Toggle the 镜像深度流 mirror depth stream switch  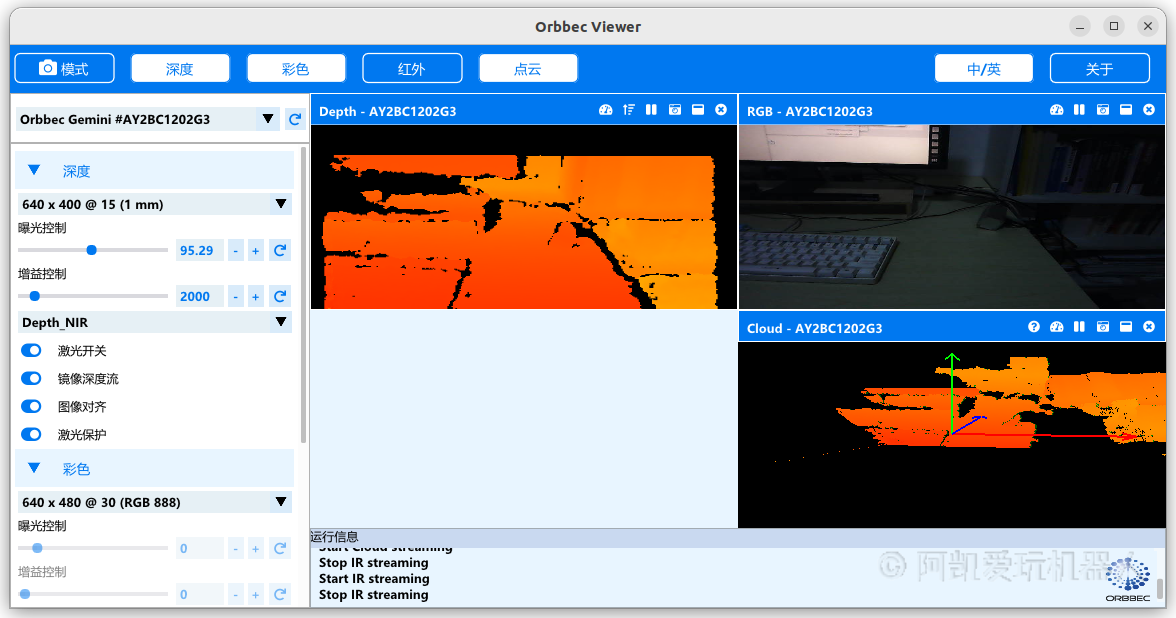(x=32, y=378)
